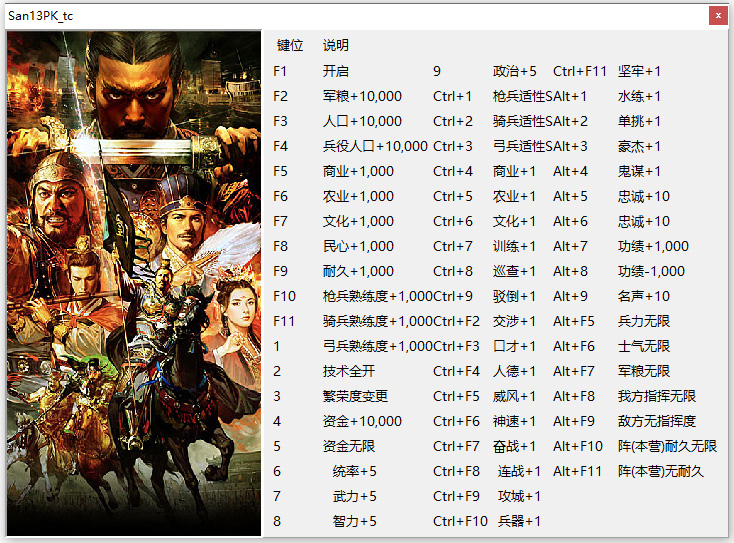Click the 骑兵适性S entry
Screen dimensions: 734x543
point(522,121)
